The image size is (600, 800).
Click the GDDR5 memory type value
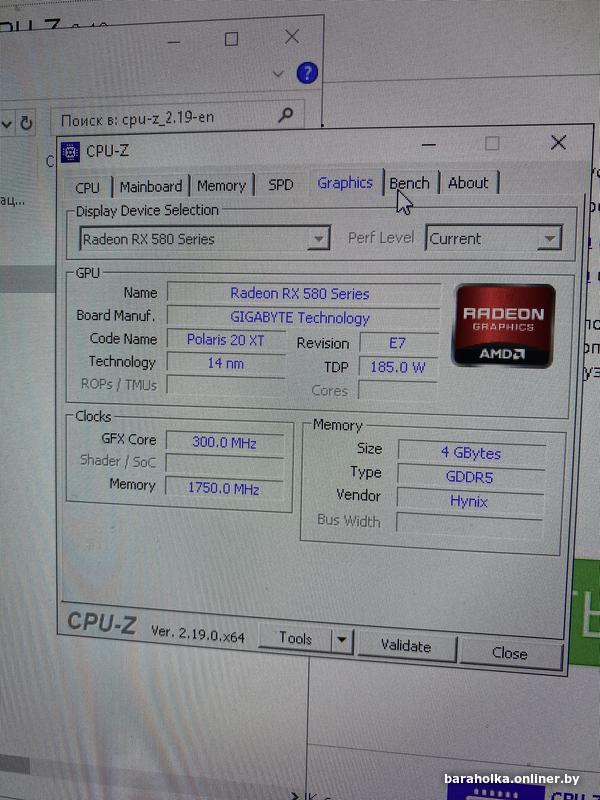click(471, 477)
